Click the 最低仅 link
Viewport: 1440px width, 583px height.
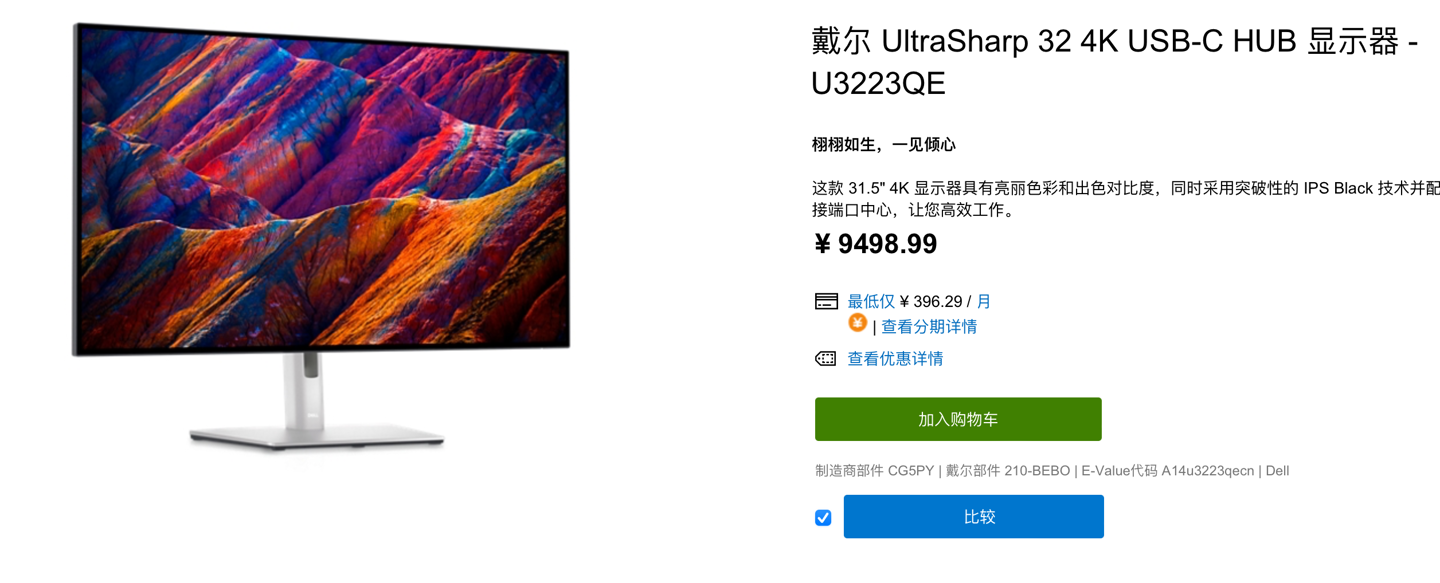point(871,301)
